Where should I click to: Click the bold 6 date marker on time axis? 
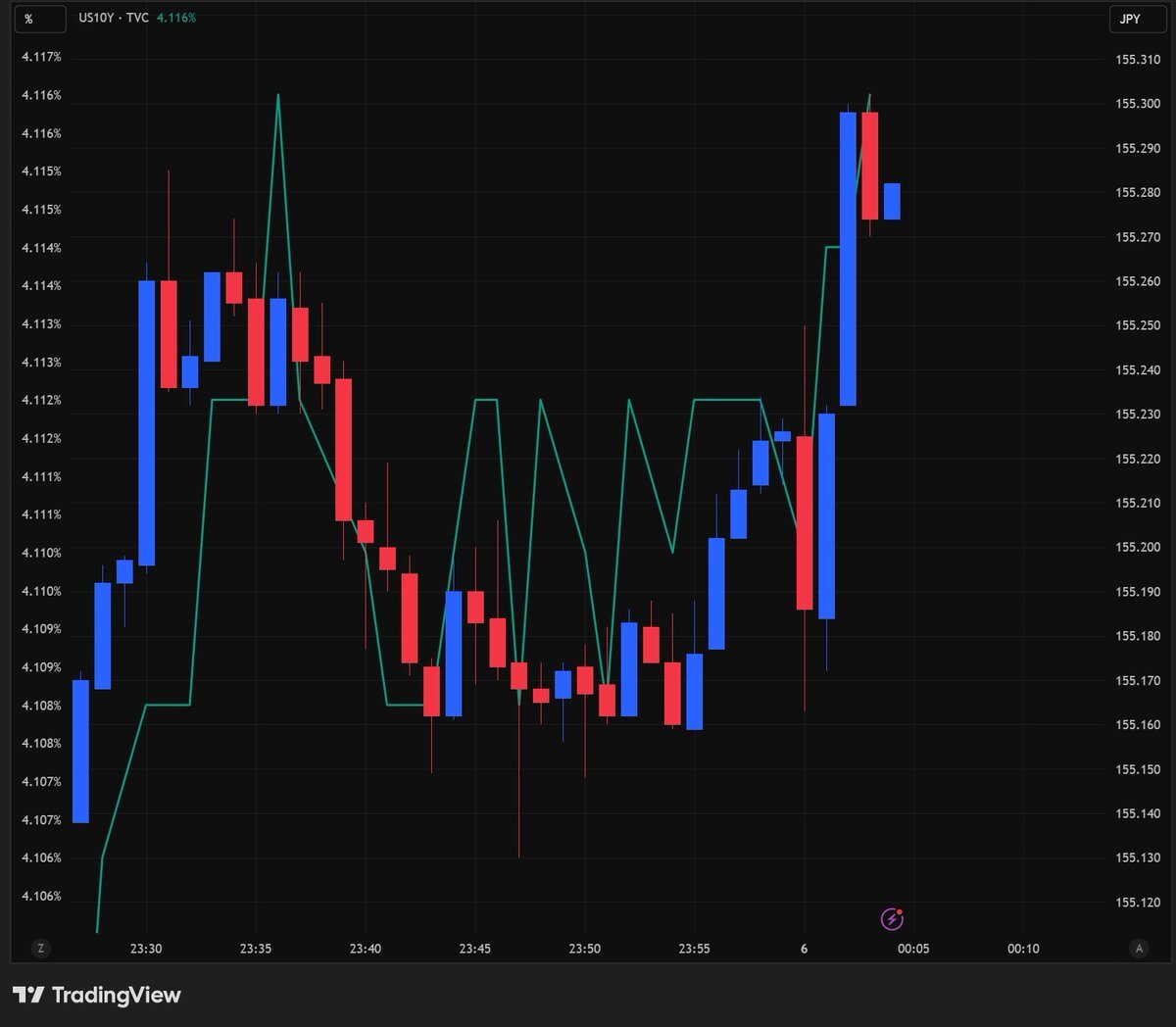(805, 949)
